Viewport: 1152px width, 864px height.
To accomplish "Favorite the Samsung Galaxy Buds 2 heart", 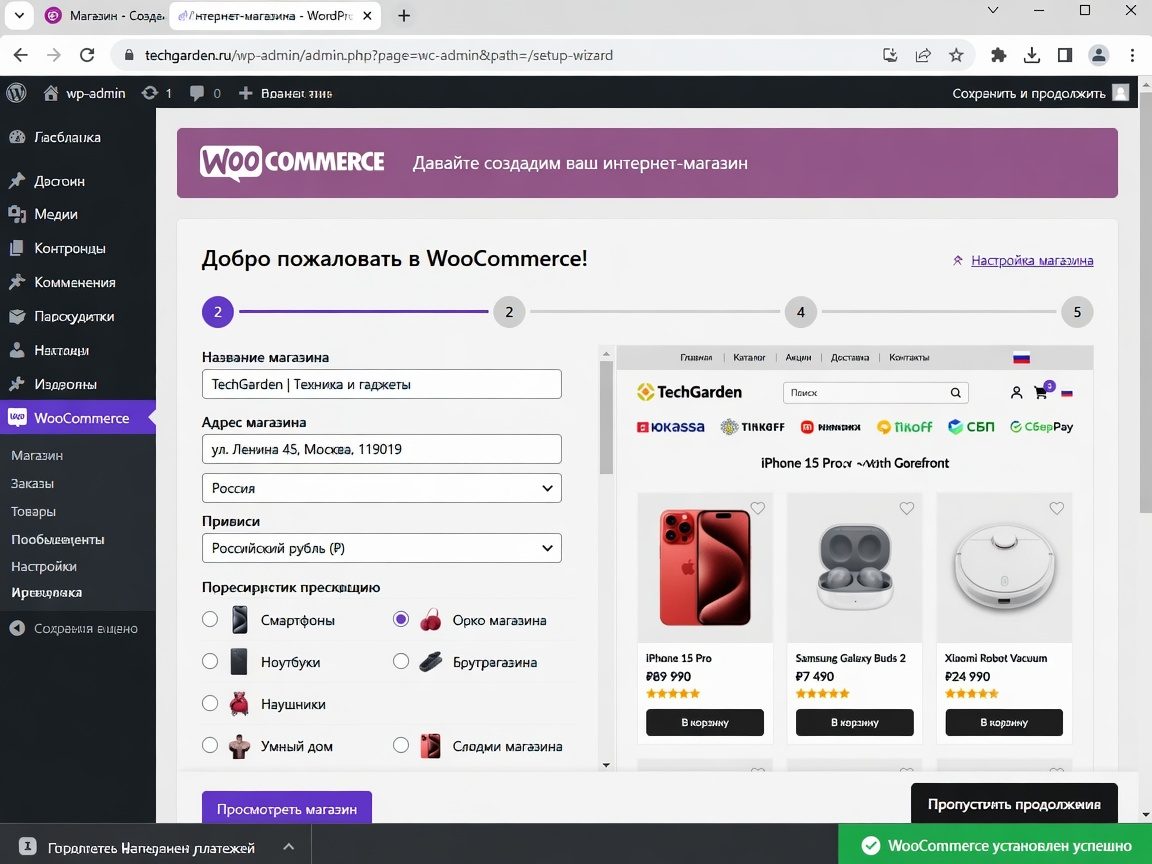I will (x=907, y=508).
